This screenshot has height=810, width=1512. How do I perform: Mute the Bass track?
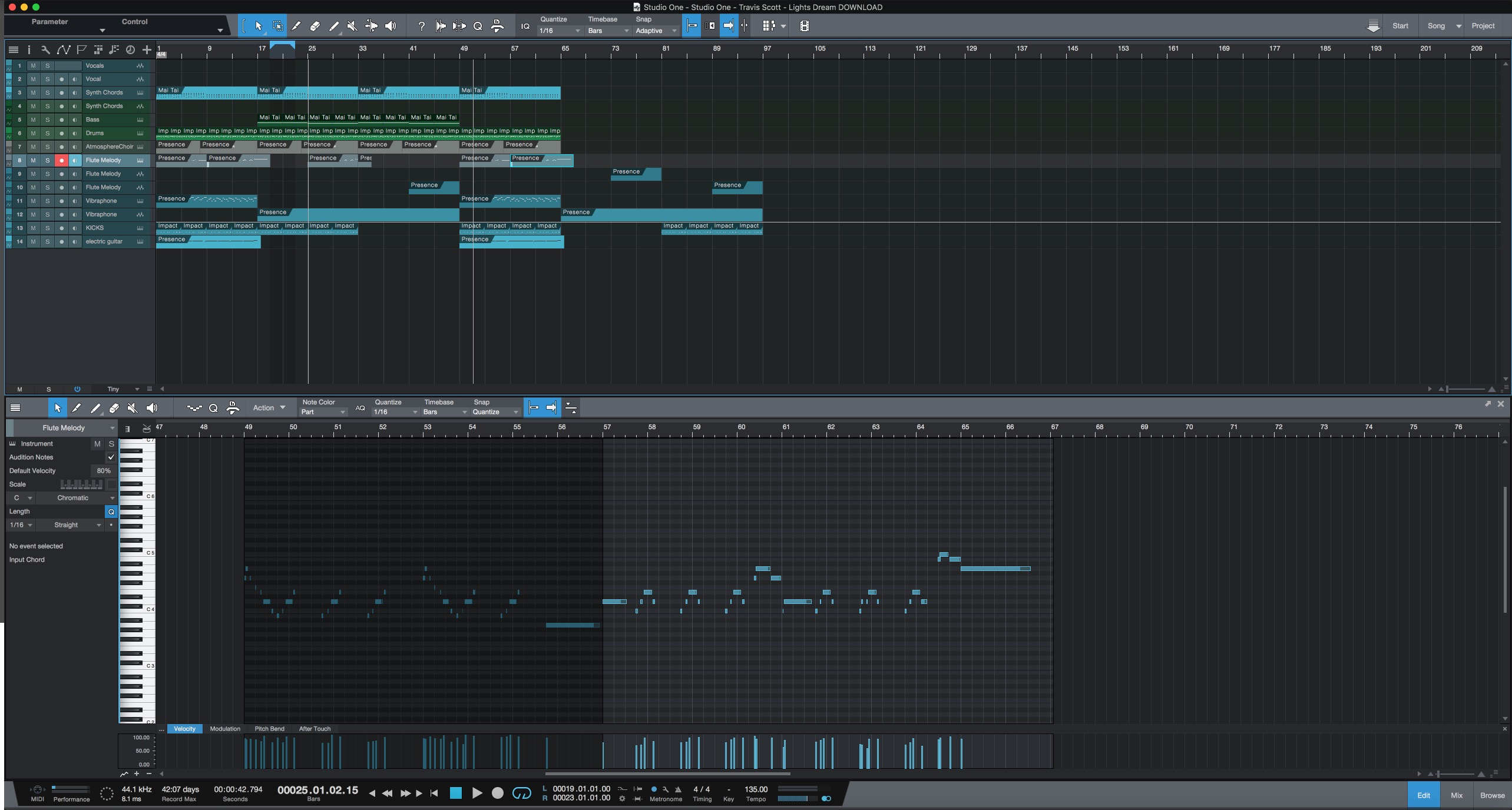click(33, 119)
